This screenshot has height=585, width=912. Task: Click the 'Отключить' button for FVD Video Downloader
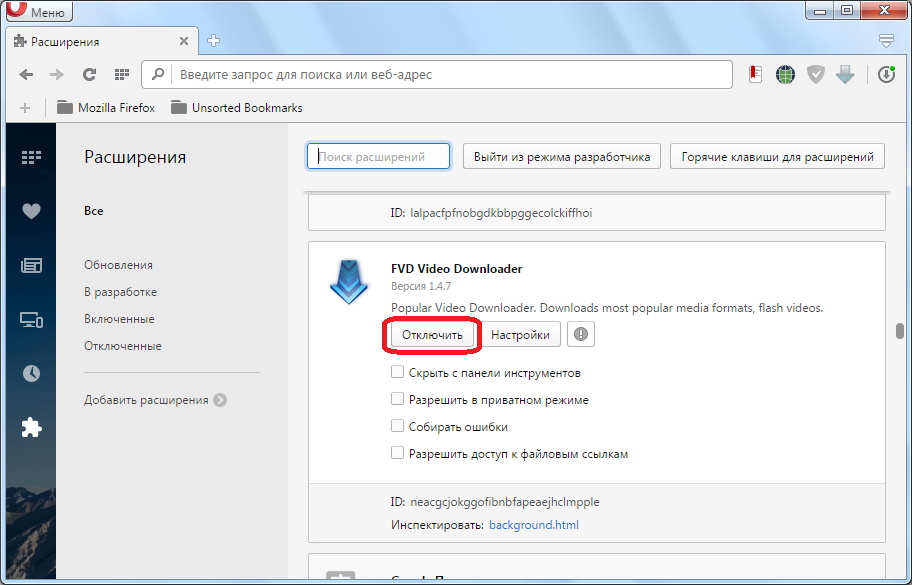(432, 336)
